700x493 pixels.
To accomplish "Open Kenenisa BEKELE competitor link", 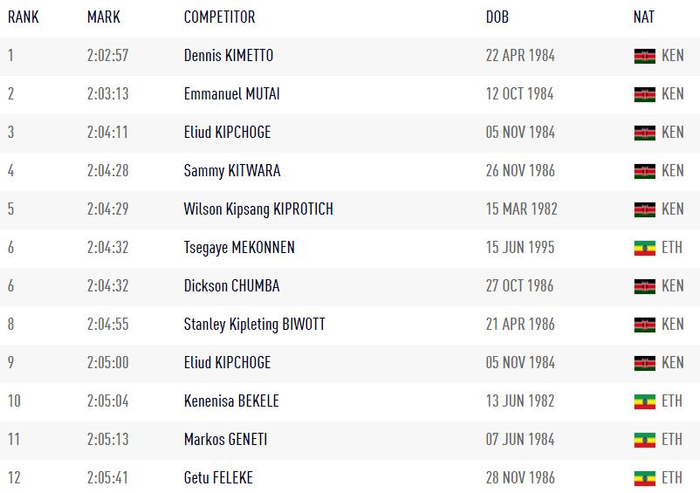I will (x=231, y=402).
